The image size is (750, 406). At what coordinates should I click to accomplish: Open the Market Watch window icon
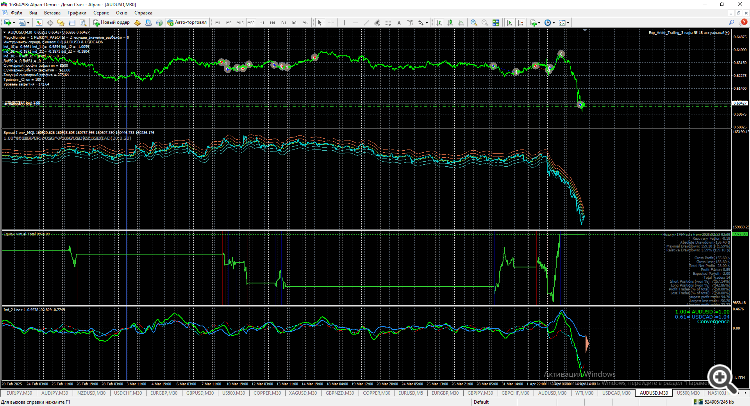pos(39,22)
